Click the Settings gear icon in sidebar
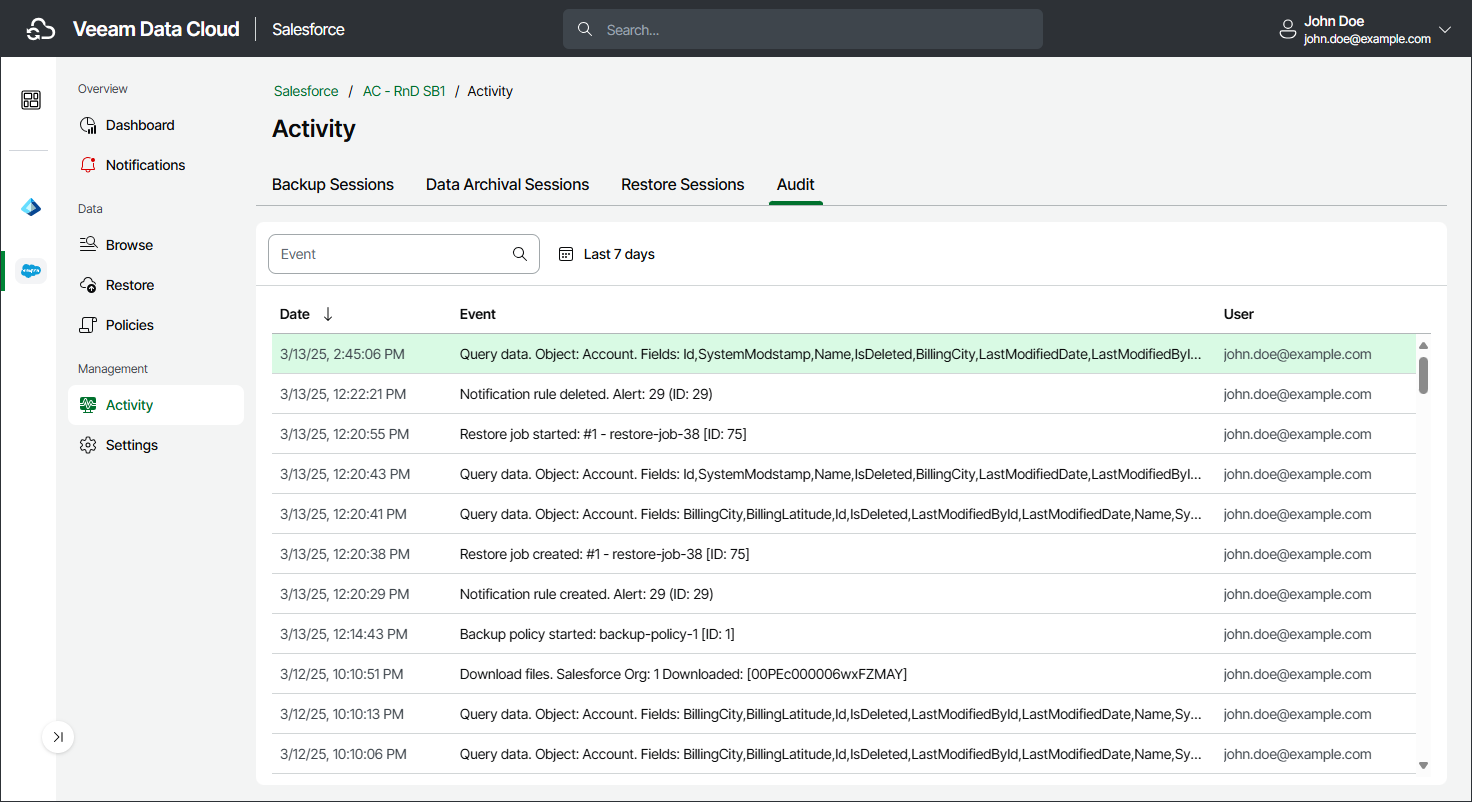The width and height of the screenshot is (1472, 802). (88, 445)
